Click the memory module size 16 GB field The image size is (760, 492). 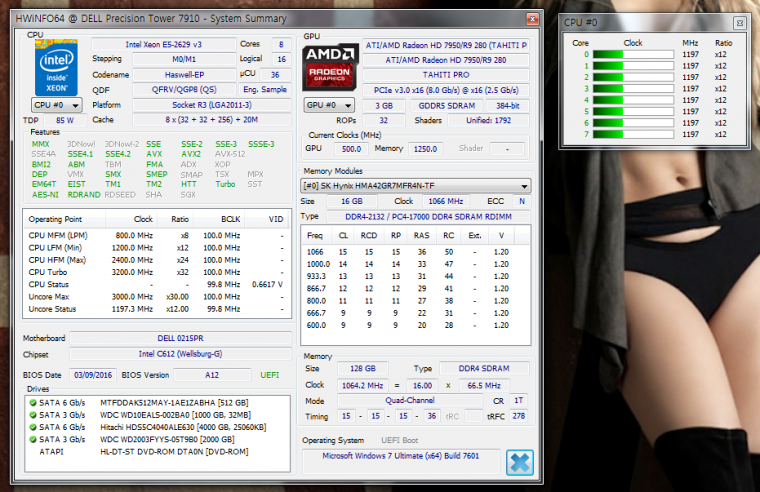tap(351, 201)
